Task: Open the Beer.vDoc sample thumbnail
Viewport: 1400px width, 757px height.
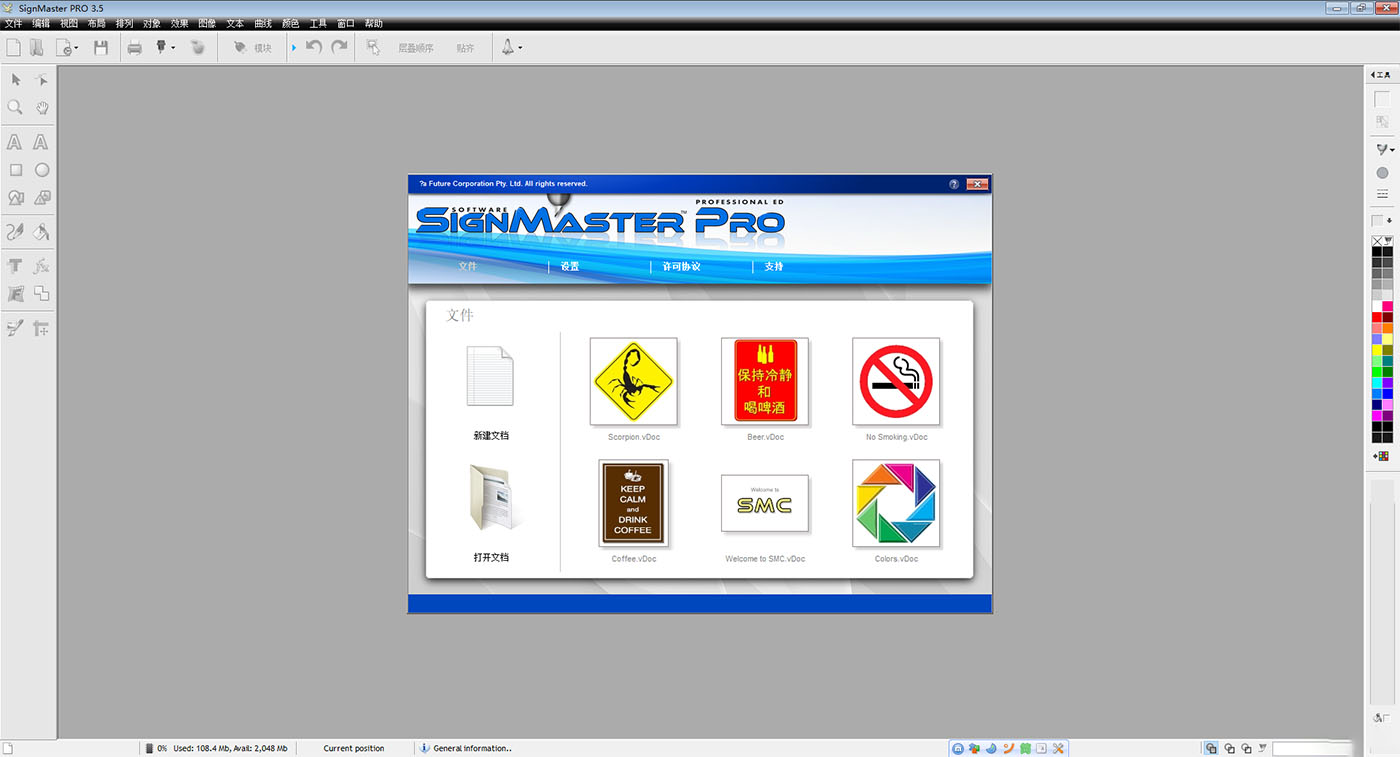Action: tap(765, 382)
